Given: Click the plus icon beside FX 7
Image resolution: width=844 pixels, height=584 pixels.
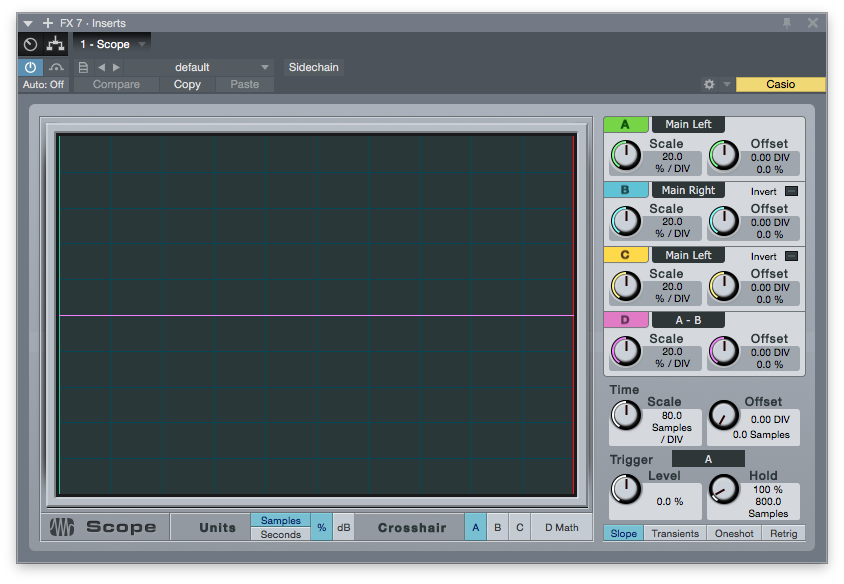Looking at the screenshot, I should pos(48,23).
